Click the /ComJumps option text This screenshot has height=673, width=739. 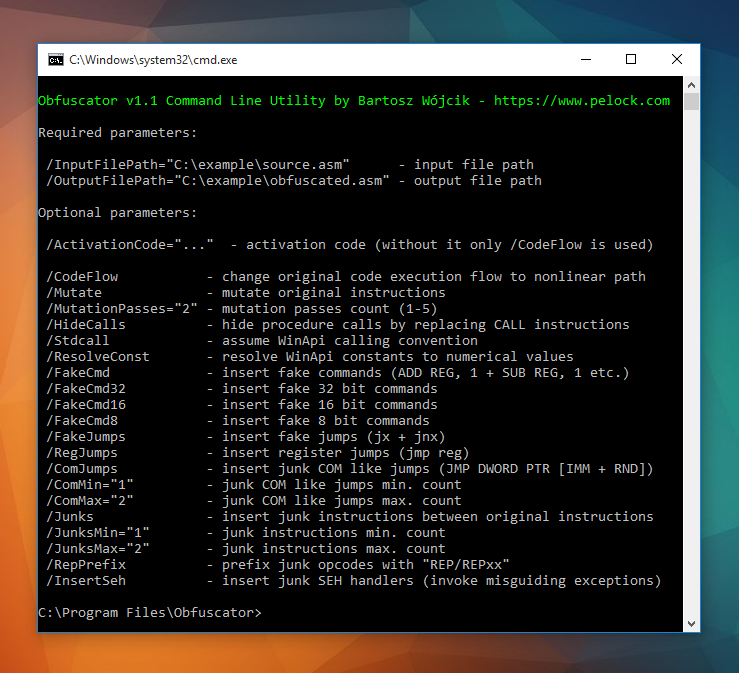tap(82, 469)
